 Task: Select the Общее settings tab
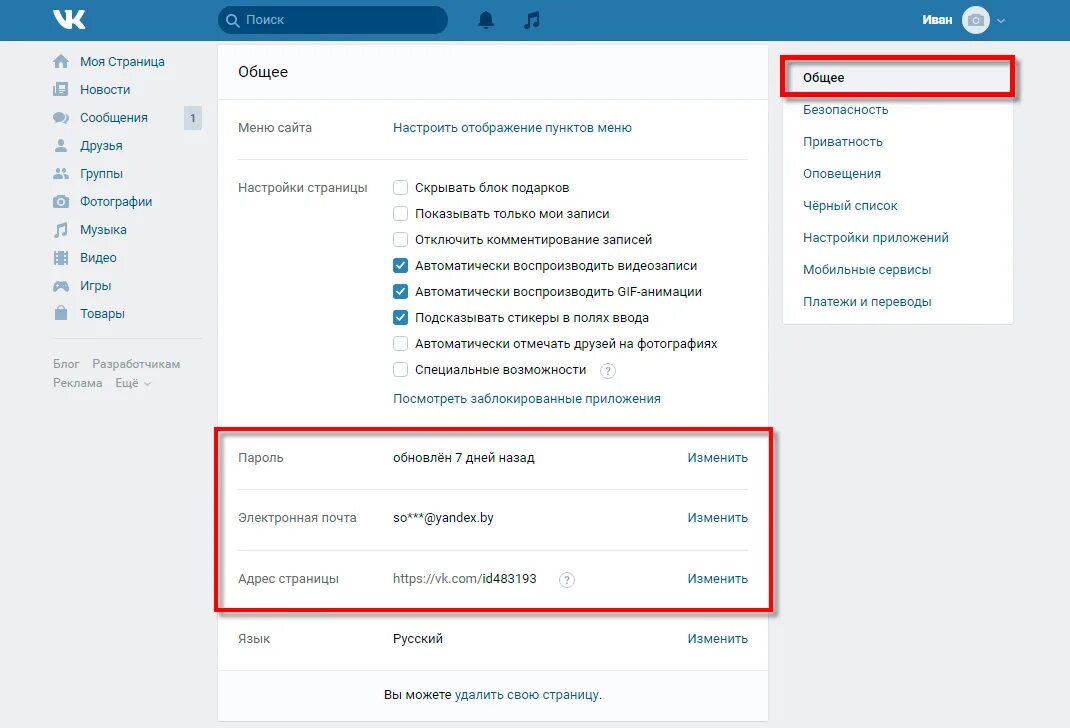(x=897, y=77)
